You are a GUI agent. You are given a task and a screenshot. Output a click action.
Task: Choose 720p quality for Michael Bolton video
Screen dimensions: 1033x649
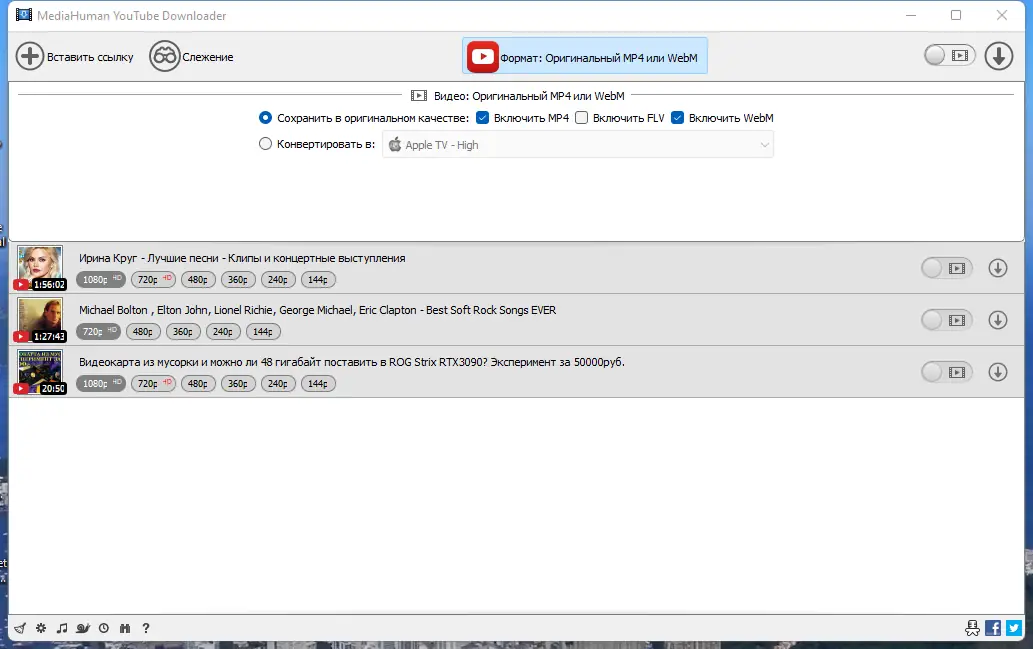pyautogui.click(x=98, y=331)
